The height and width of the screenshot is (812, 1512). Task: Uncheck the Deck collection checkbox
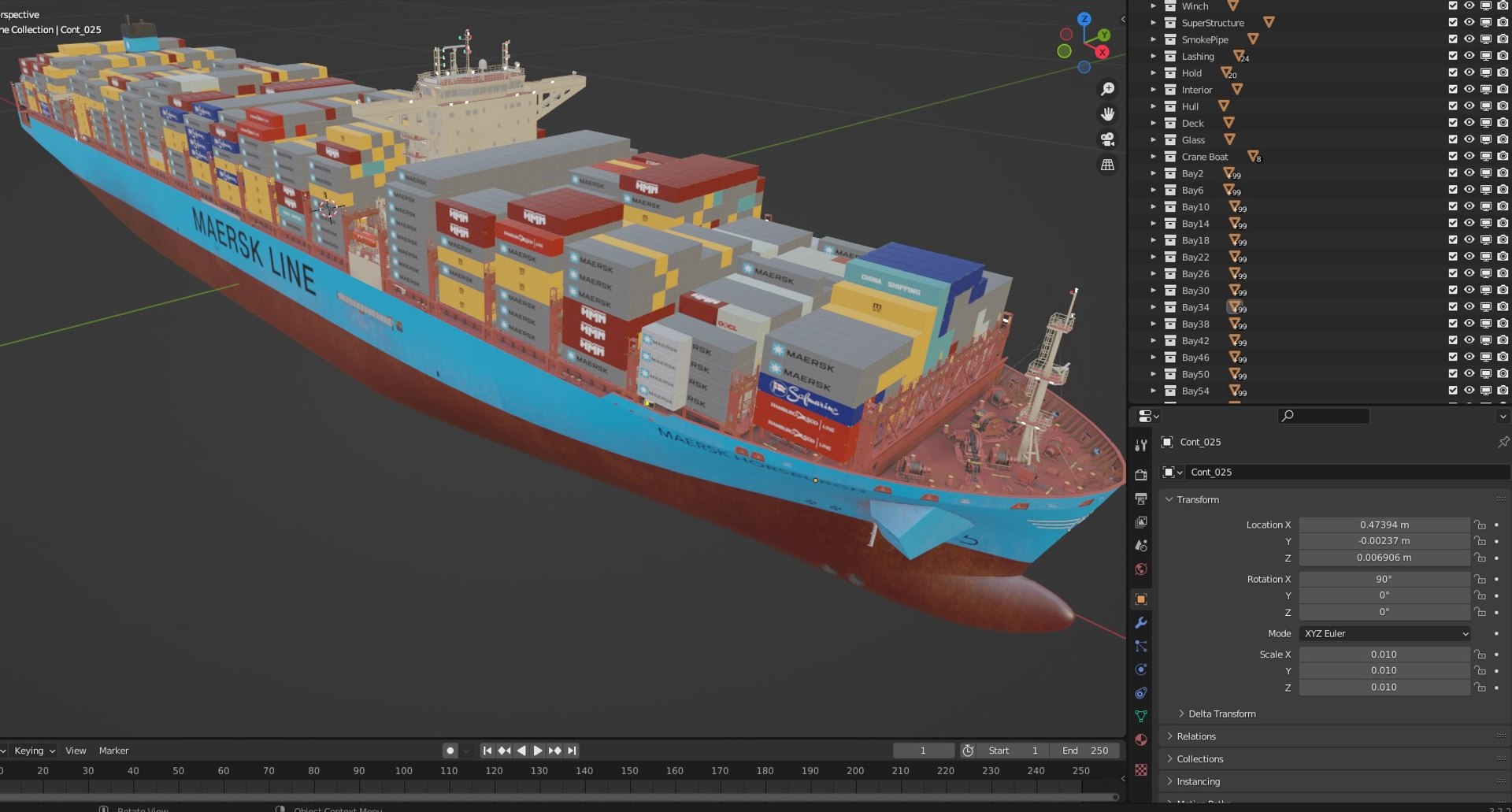pos(1453,123)
